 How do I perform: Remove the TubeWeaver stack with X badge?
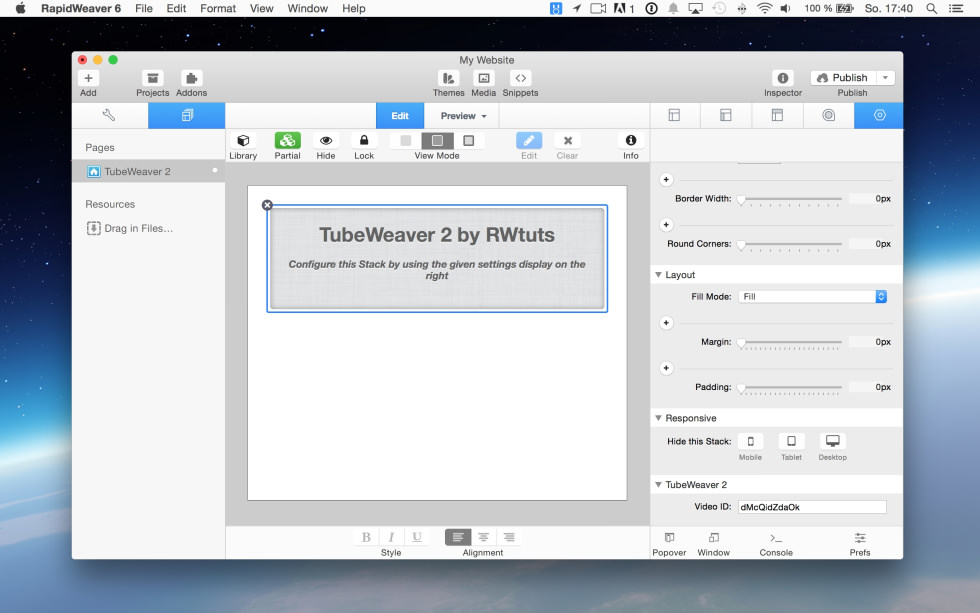pyautogui.click(x=268, y=205)
